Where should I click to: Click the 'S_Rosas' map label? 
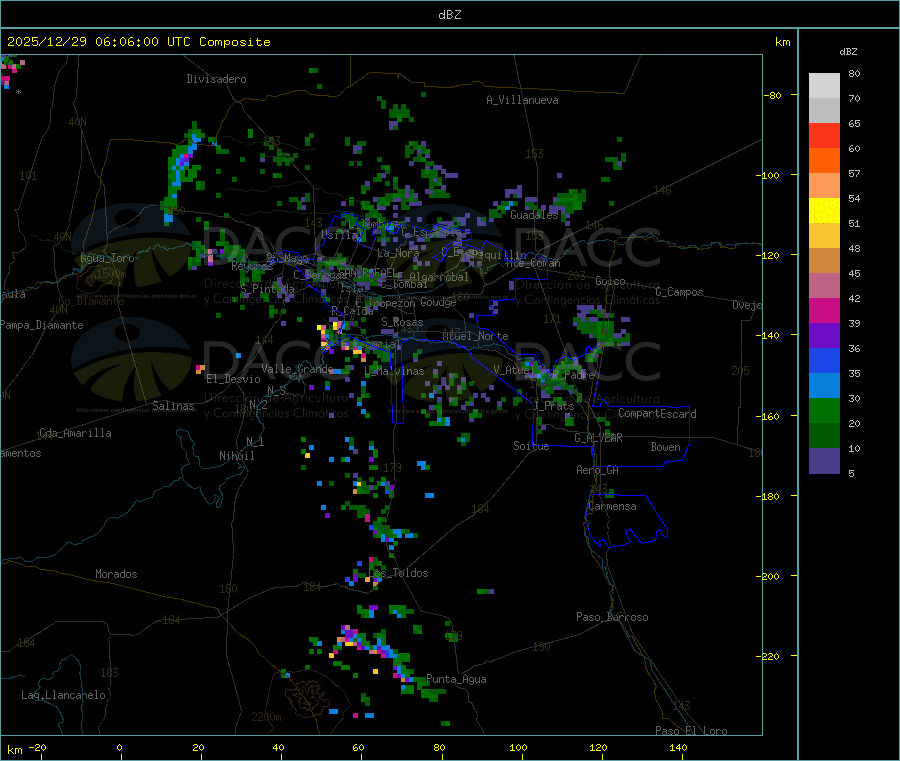point(402,323)
